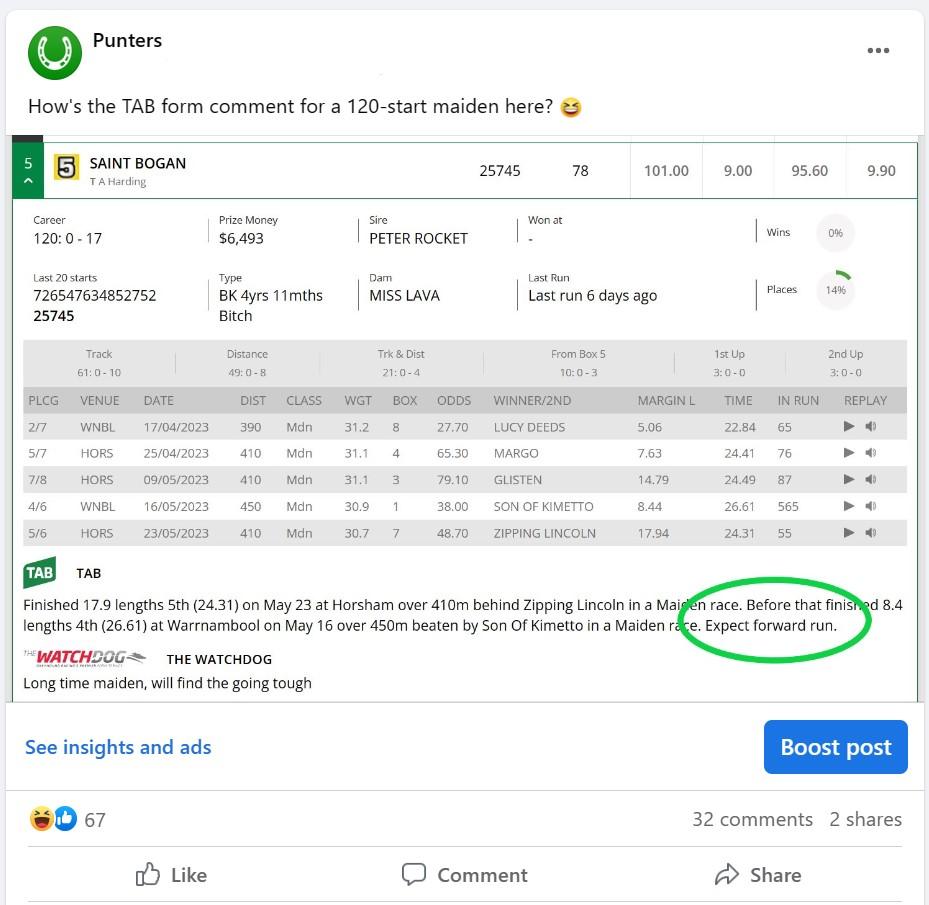Click the Saint Bogan box 5 badge

[66, 167]
